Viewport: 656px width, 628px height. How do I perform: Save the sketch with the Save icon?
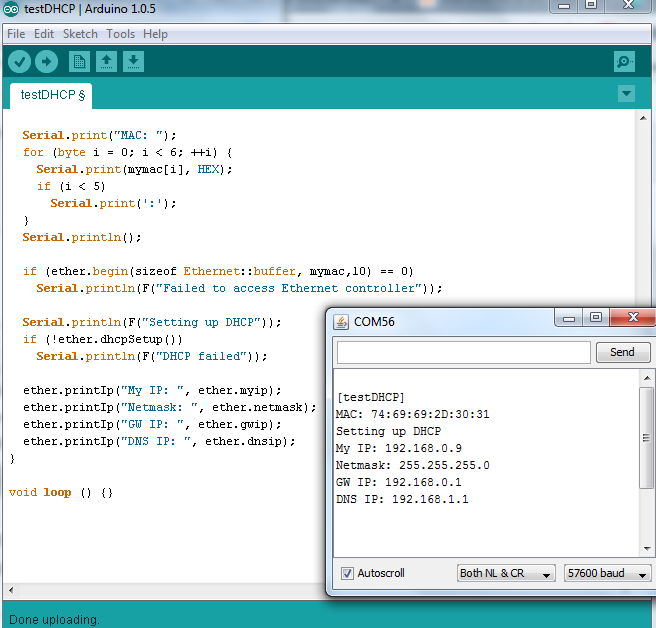click(133, 62)
